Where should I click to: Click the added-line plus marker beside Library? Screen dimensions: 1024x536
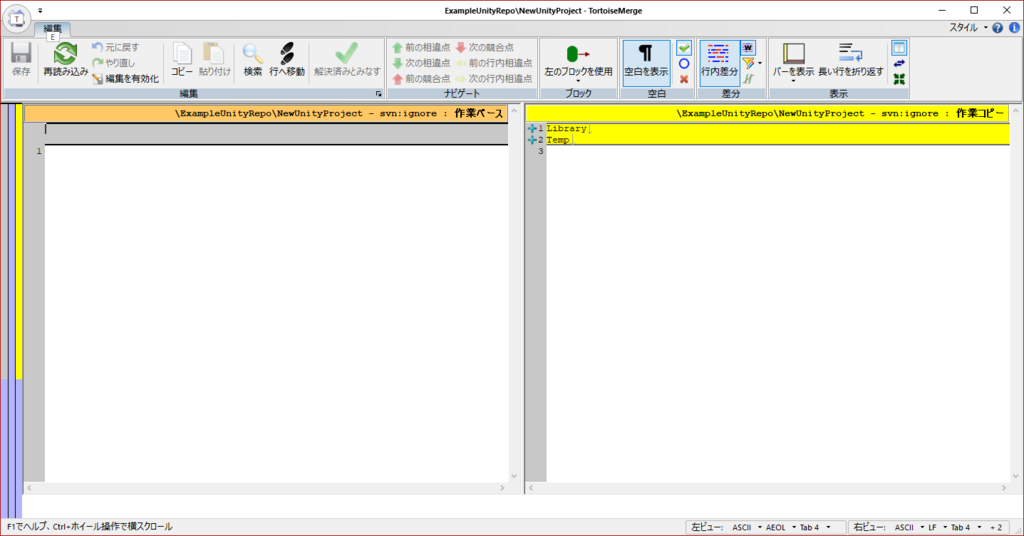(532, 129)
